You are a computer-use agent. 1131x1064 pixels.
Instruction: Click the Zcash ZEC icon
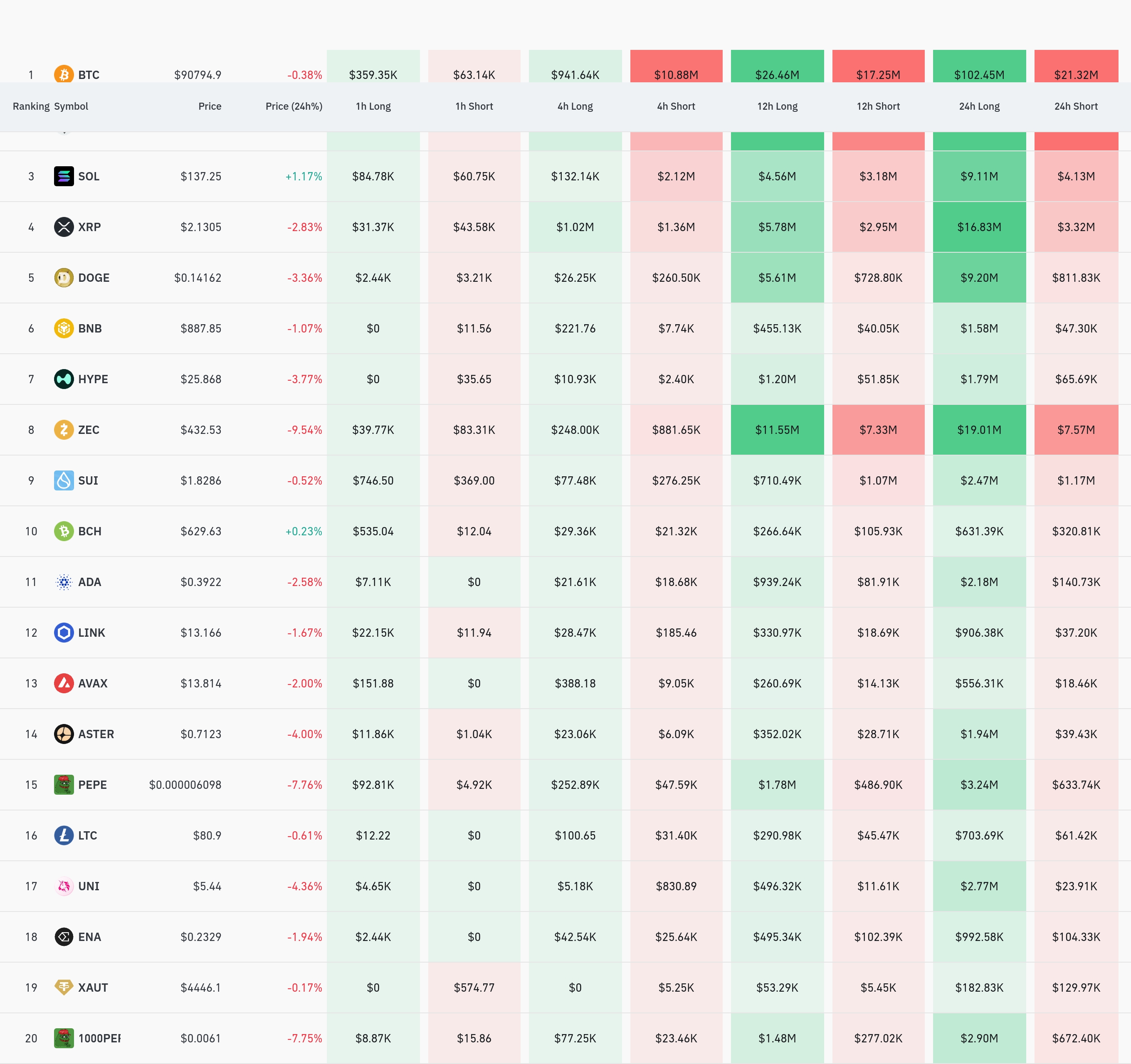coord(64,429)
